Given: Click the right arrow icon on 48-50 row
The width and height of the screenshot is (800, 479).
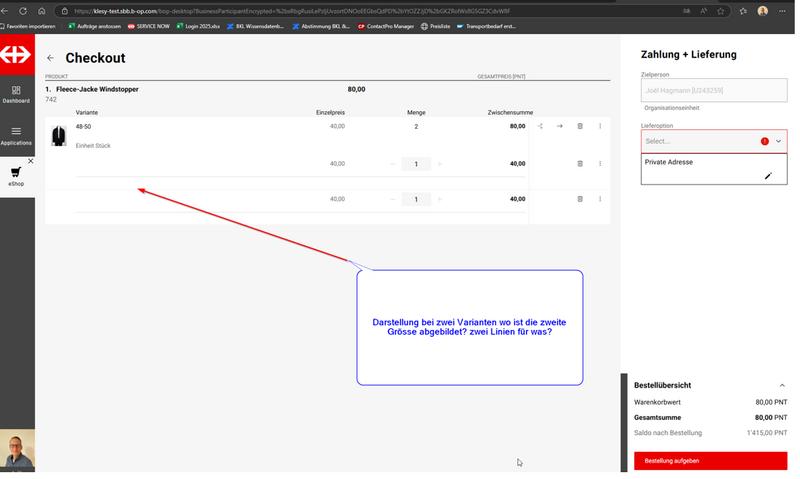Looking at the screenshot, I should coord(560,126).
